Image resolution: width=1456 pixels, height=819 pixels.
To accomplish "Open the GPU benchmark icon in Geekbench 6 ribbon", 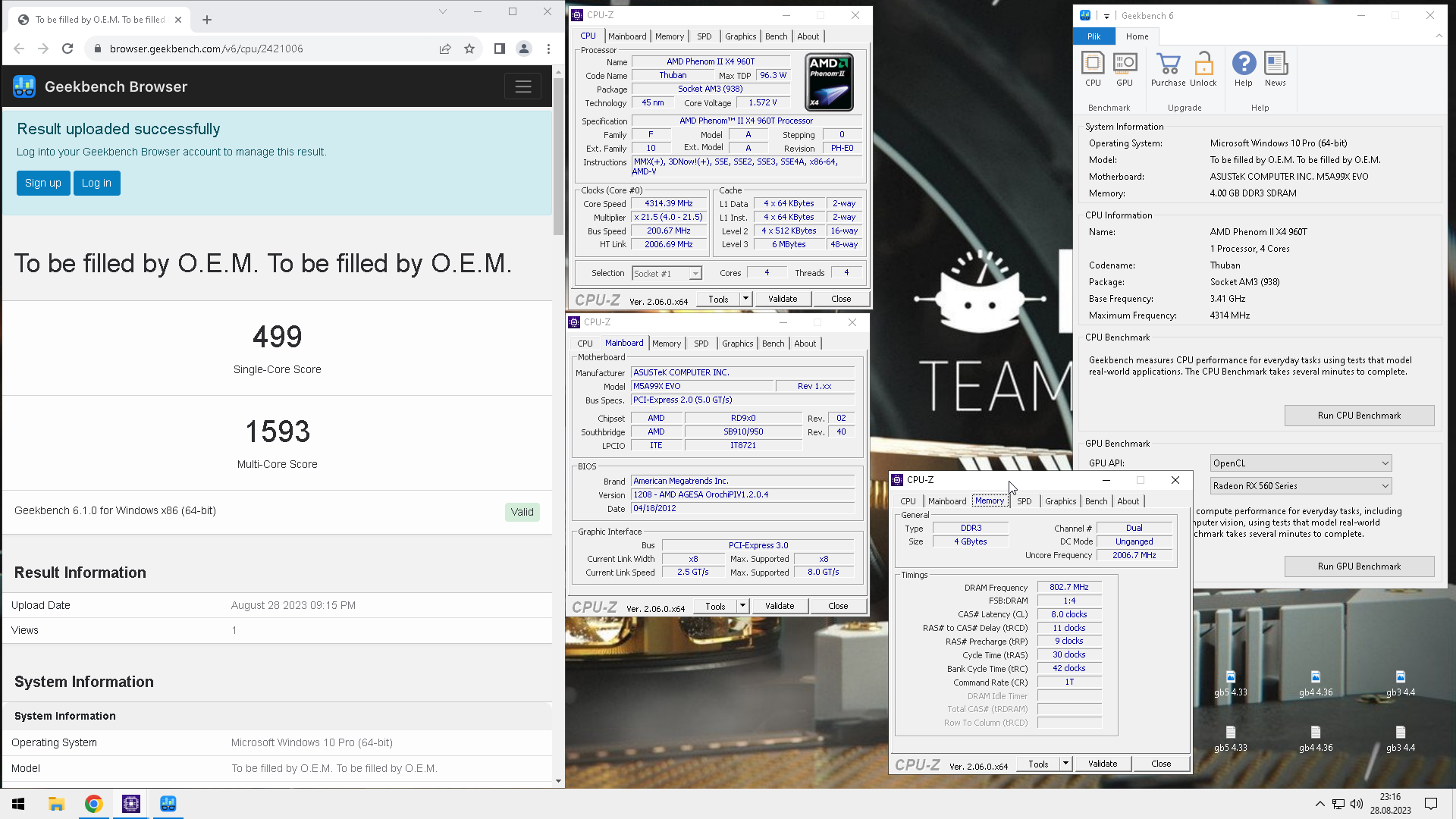I will [1125, 68].
